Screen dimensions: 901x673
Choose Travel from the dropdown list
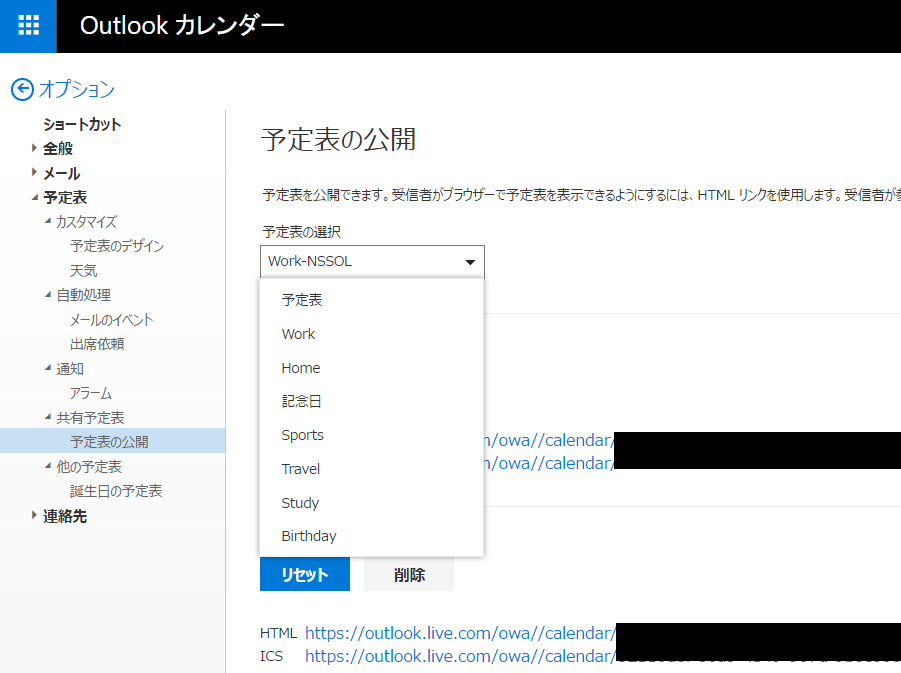tap(371, 469)
